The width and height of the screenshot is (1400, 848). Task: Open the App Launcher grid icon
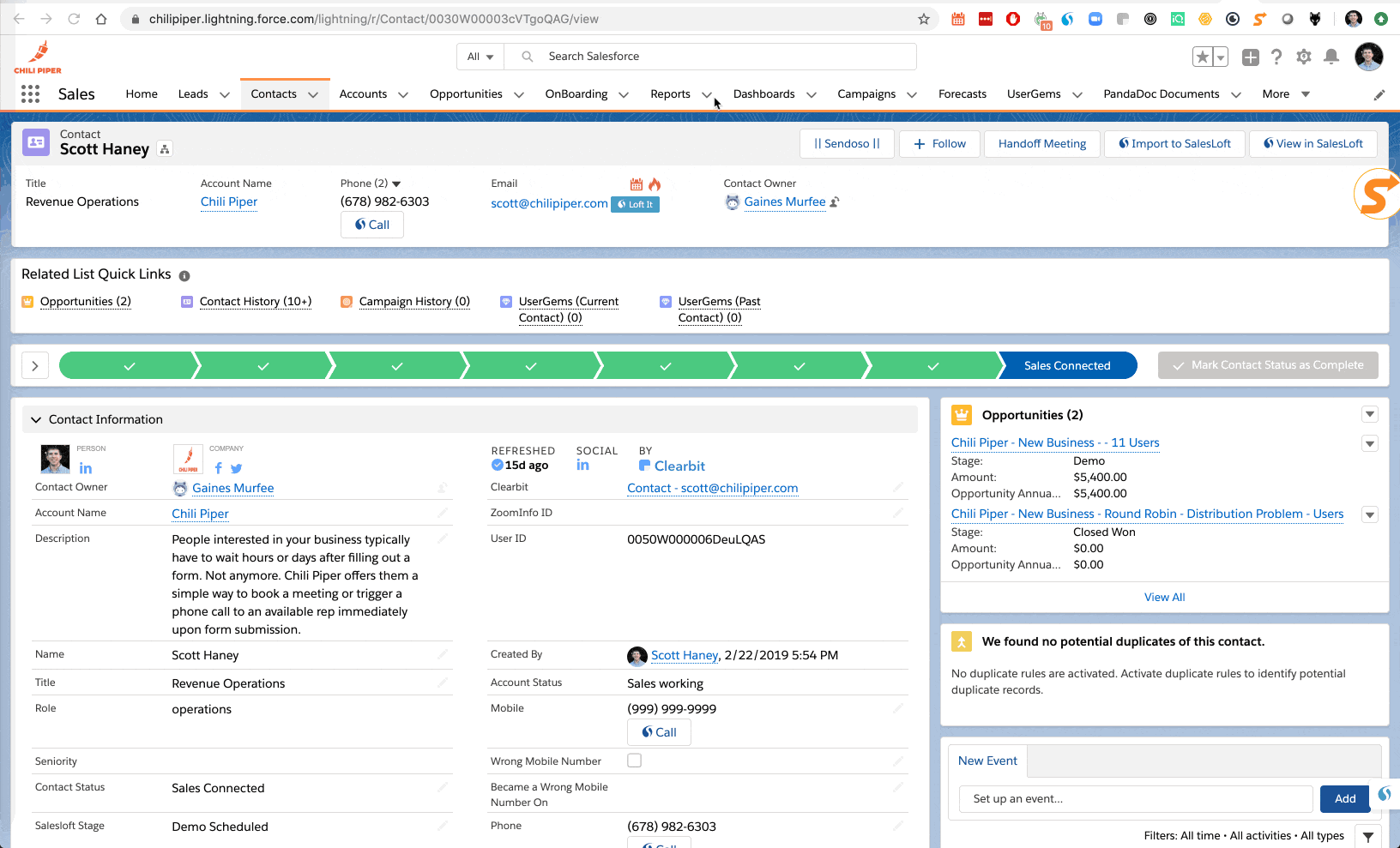[30, 94]
